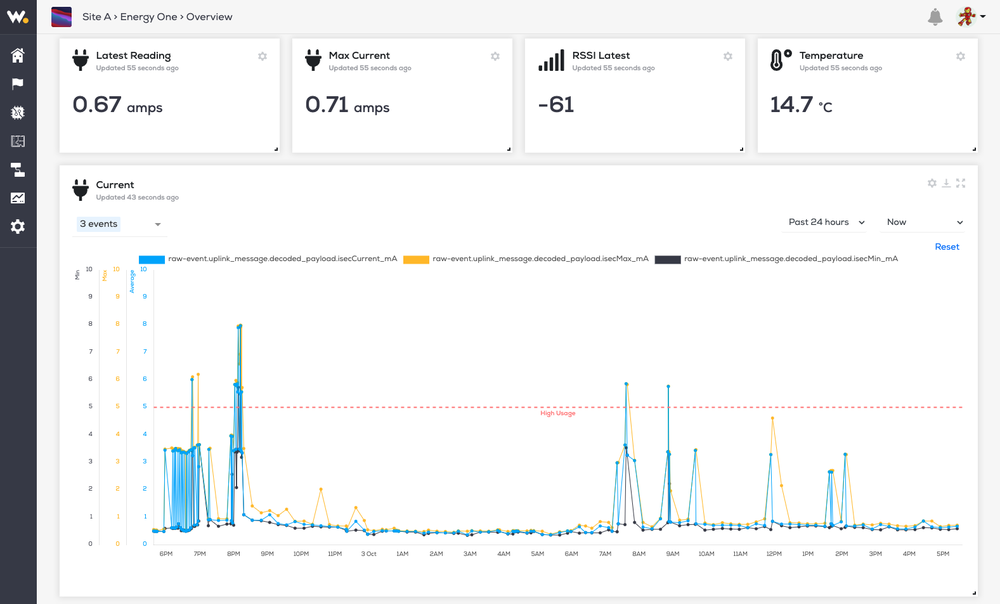
Task: Click the 8PM x-axis label
Action: click(233, 554)
